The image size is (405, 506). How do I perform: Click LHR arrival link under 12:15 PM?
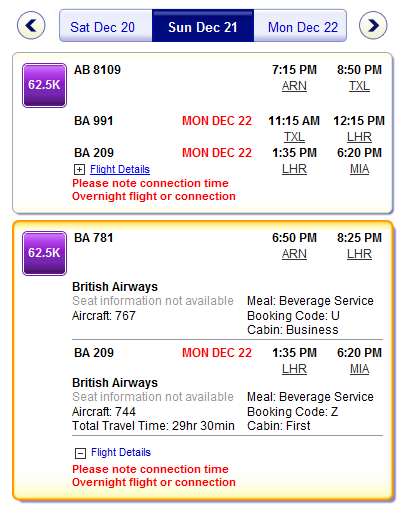[x=359, y=137]
